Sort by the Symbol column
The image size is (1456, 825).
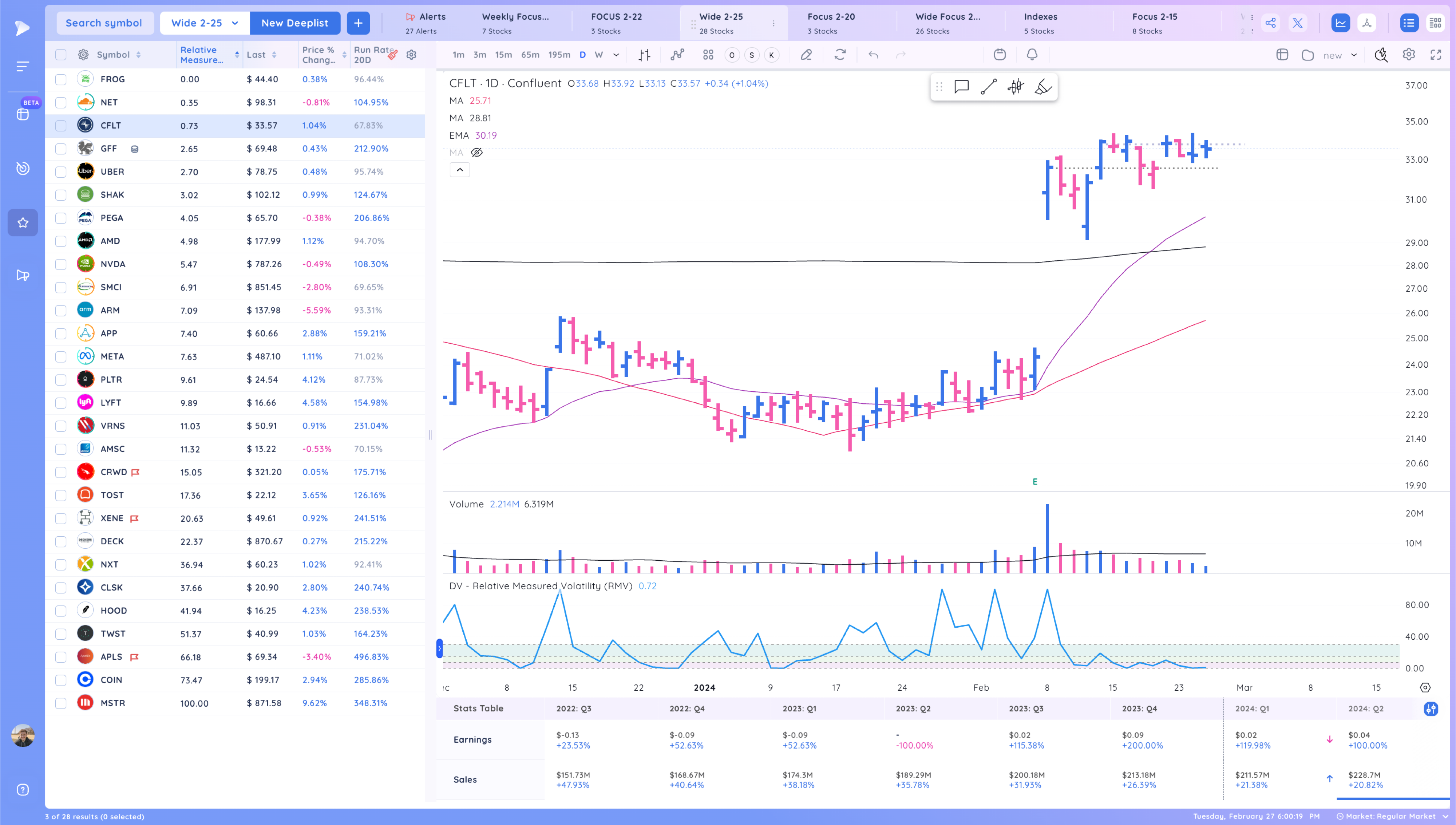118,54
